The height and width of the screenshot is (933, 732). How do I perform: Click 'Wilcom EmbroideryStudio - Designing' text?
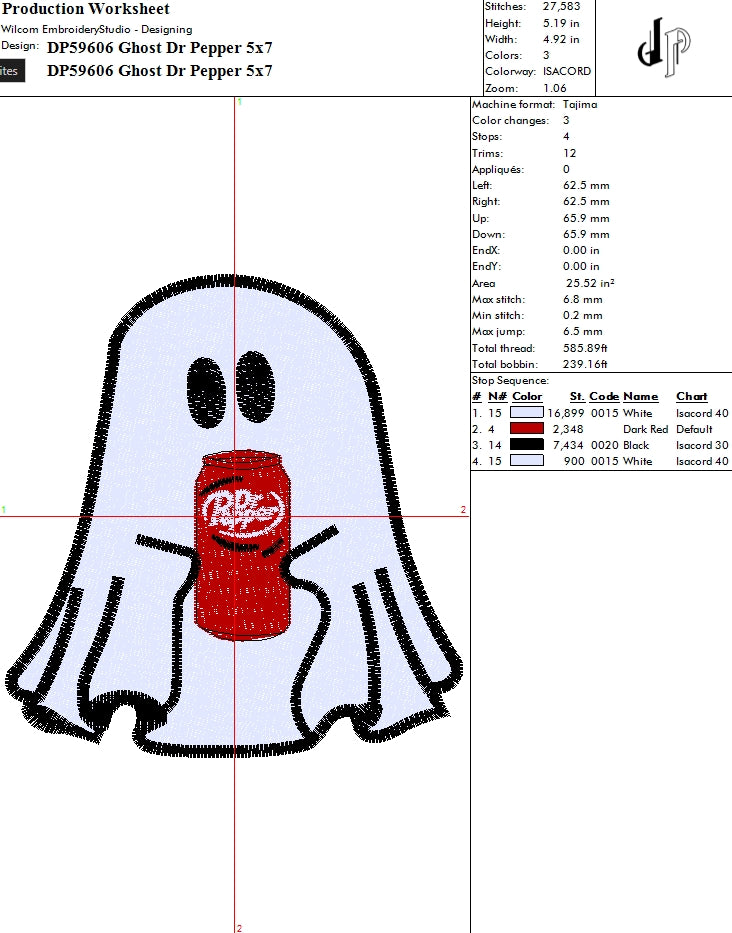(96, 29)
